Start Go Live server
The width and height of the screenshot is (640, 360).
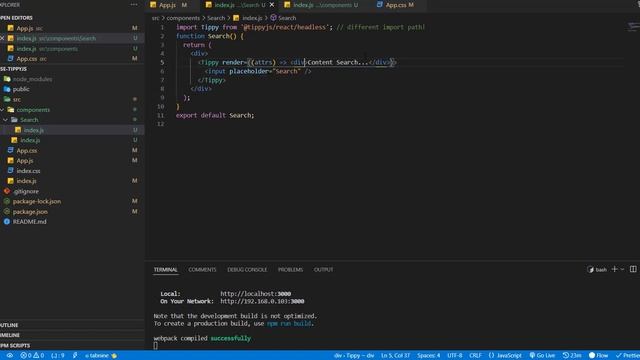pos(542,355)
